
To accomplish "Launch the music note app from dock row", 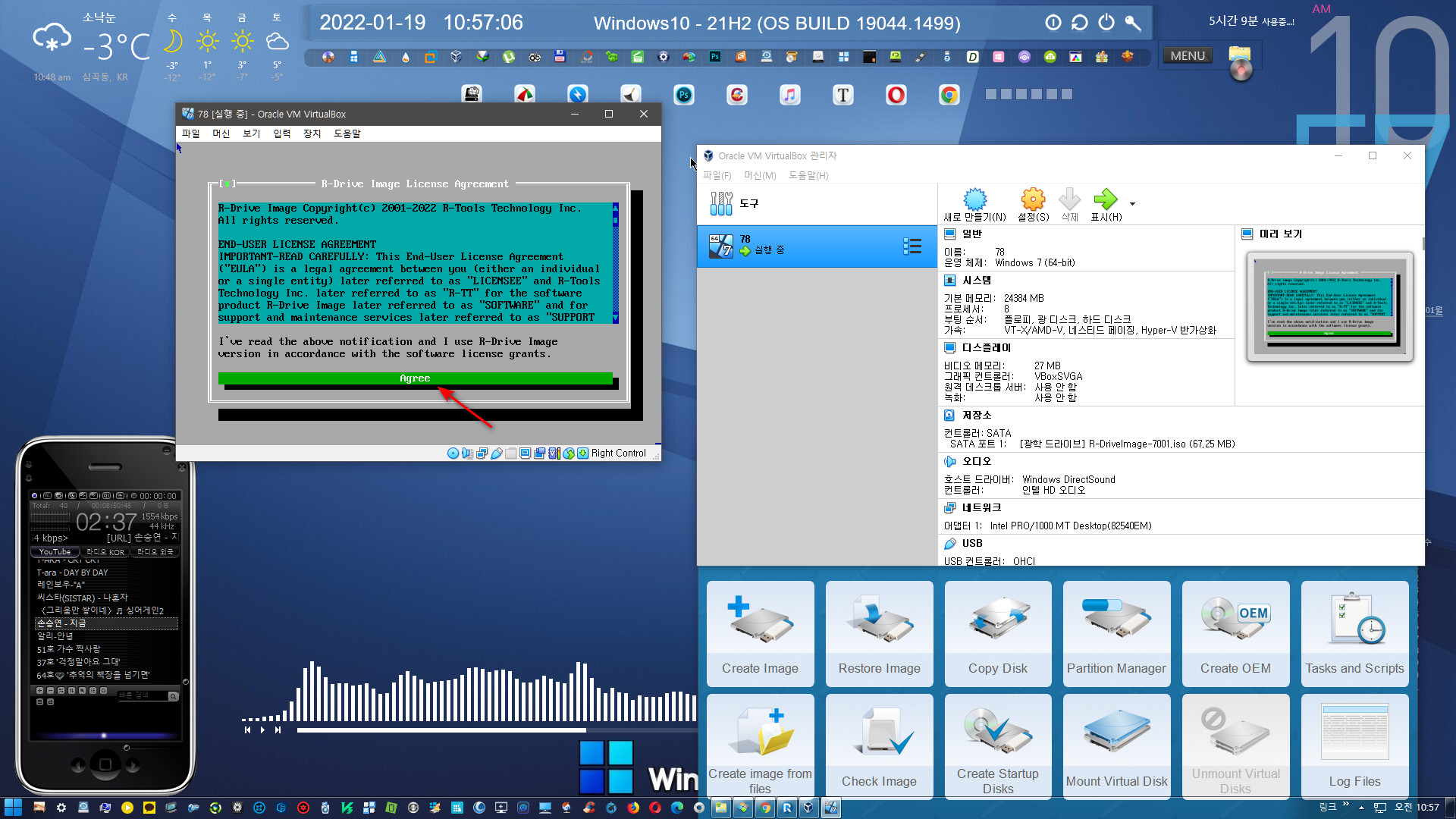I will pos(790,95).
